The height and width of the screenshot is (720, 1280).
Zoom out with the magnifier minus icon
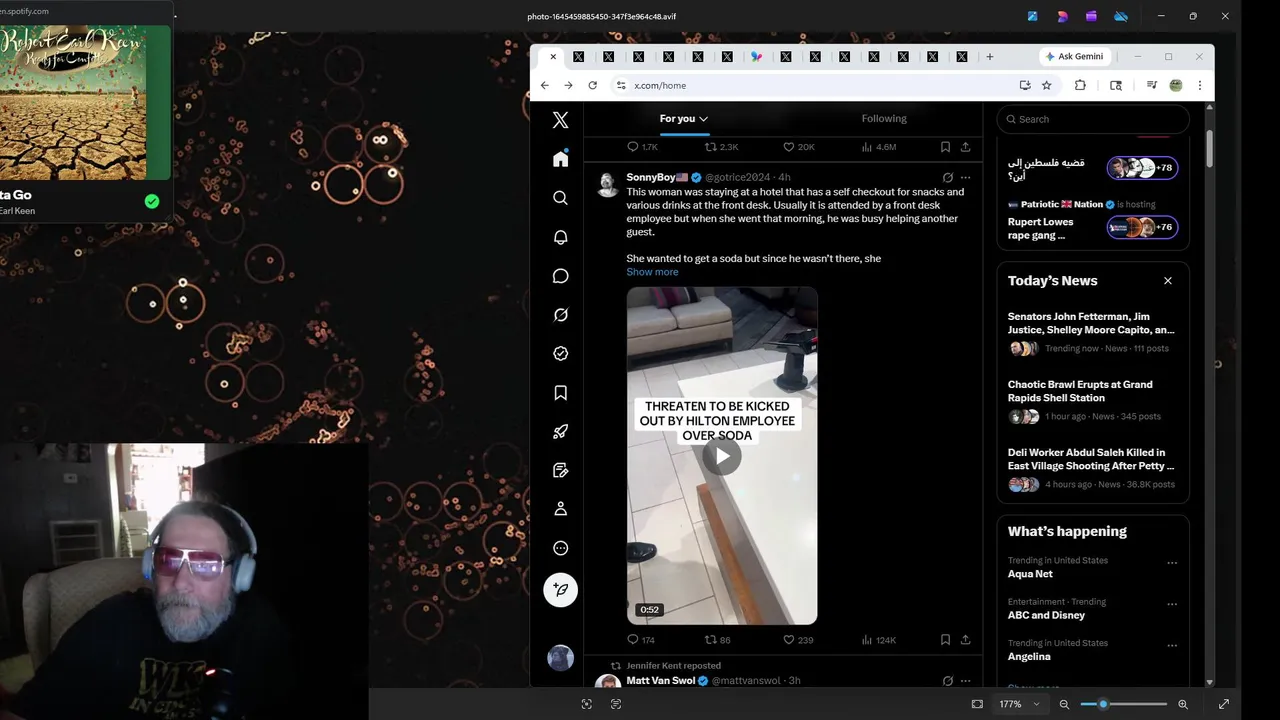coord(1064,704)
